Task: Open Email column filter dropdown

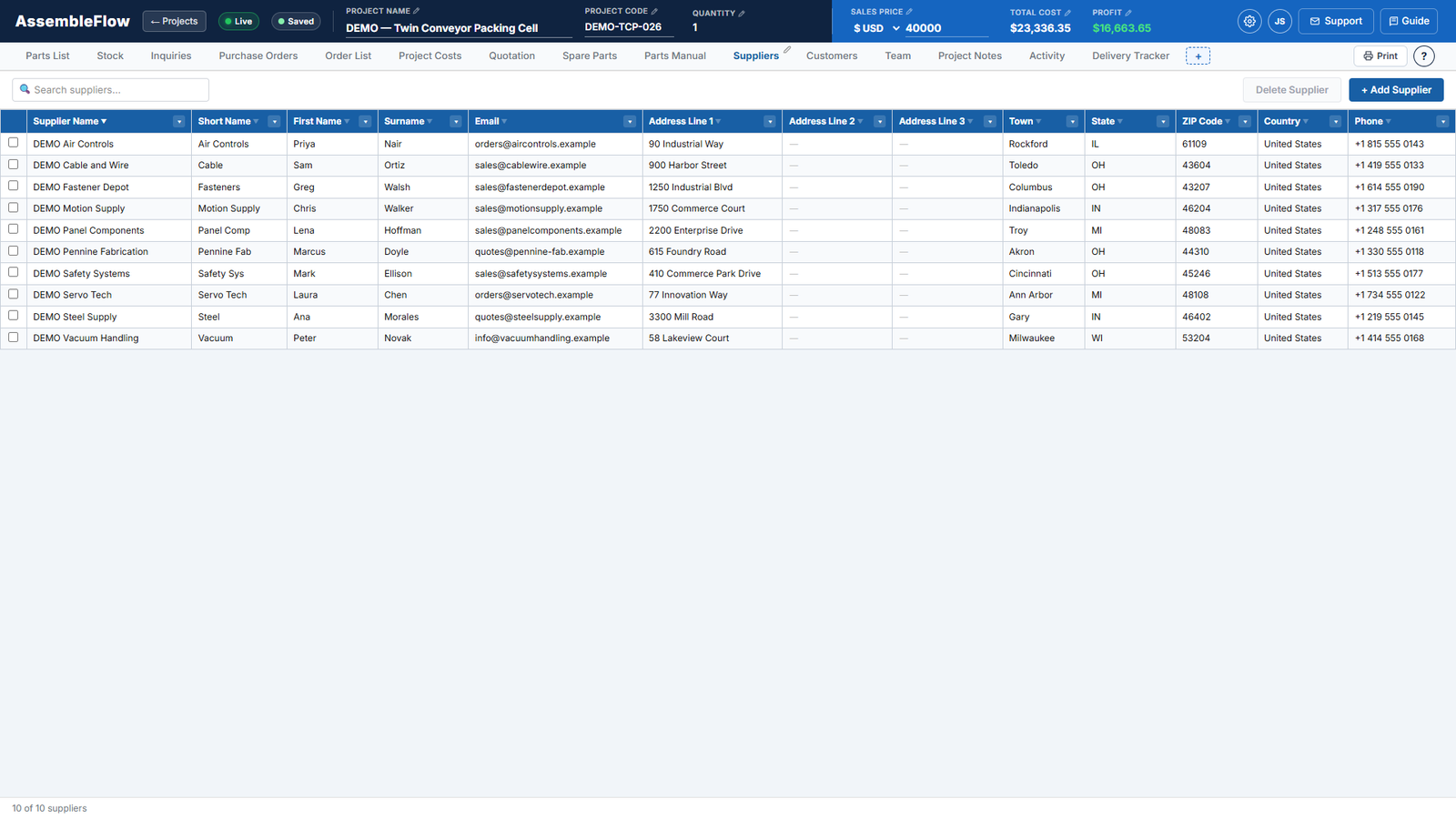Action: (630, 122)
